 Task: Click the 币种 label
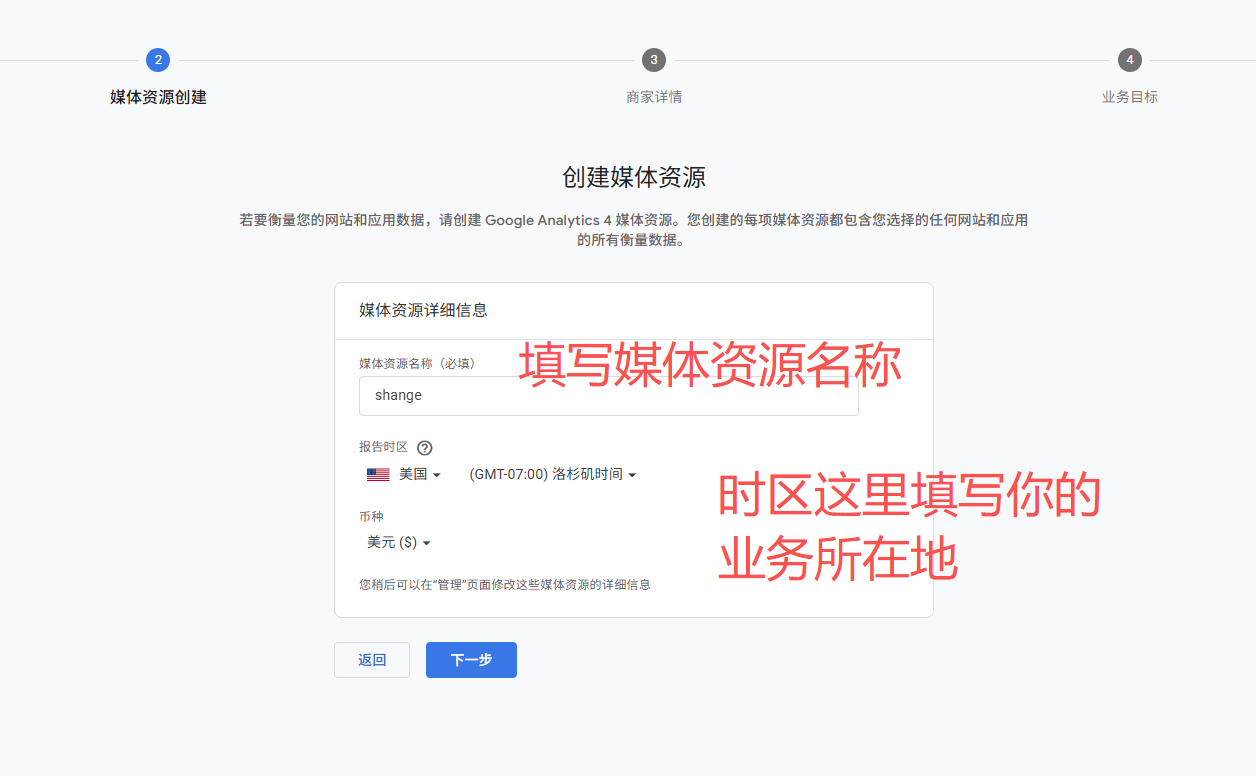tap(371, 516)
